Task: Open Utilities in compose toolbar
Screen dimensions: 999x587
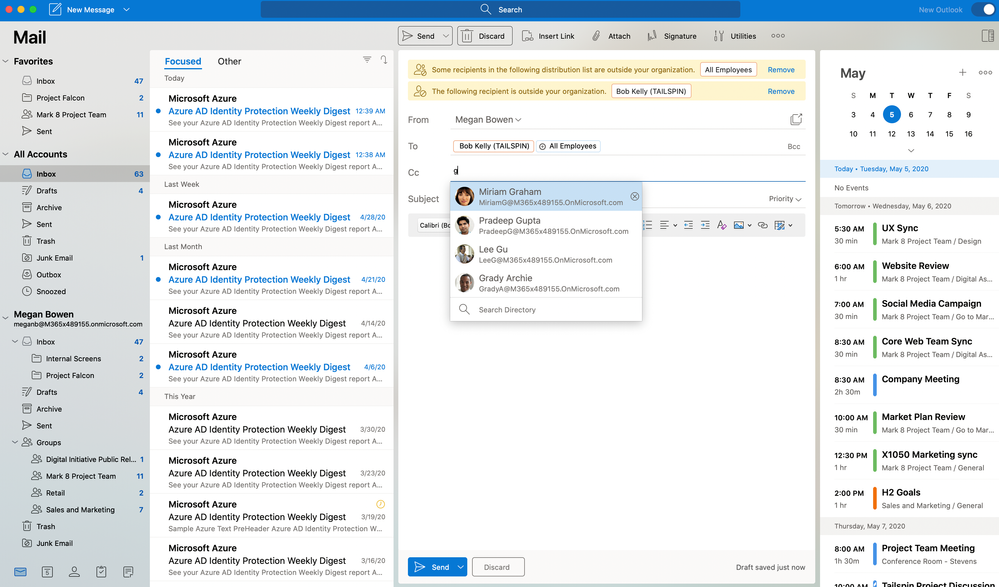Action: coord(735,36)
